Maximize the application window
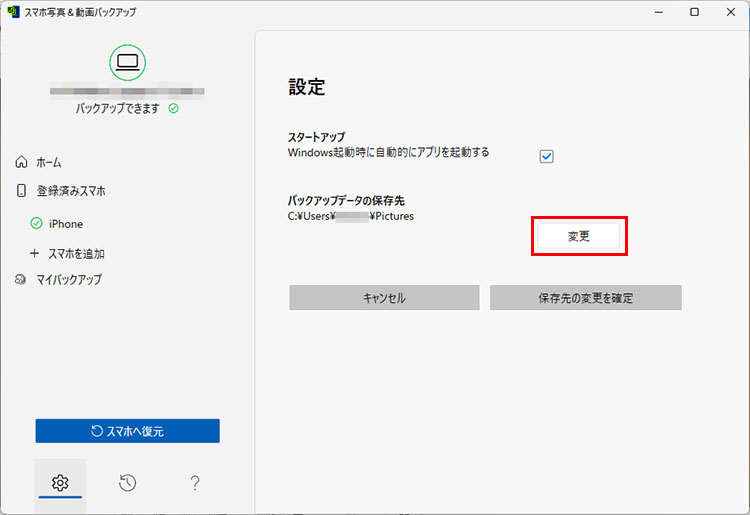Screen dimensions: 750x515 (x=694, y=12)
